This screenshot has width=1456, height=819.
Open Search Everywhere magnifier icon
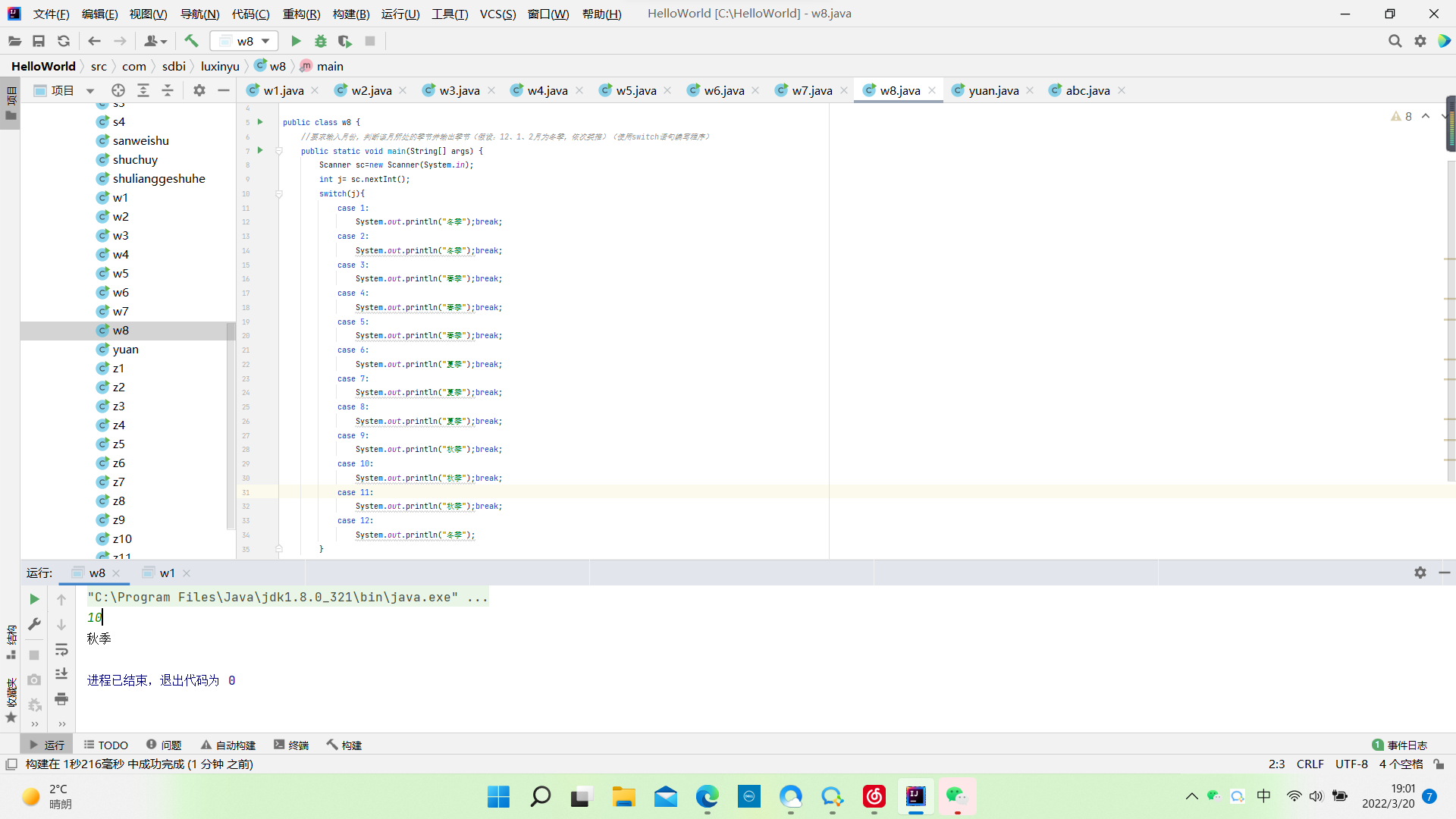pos(1395,41)
